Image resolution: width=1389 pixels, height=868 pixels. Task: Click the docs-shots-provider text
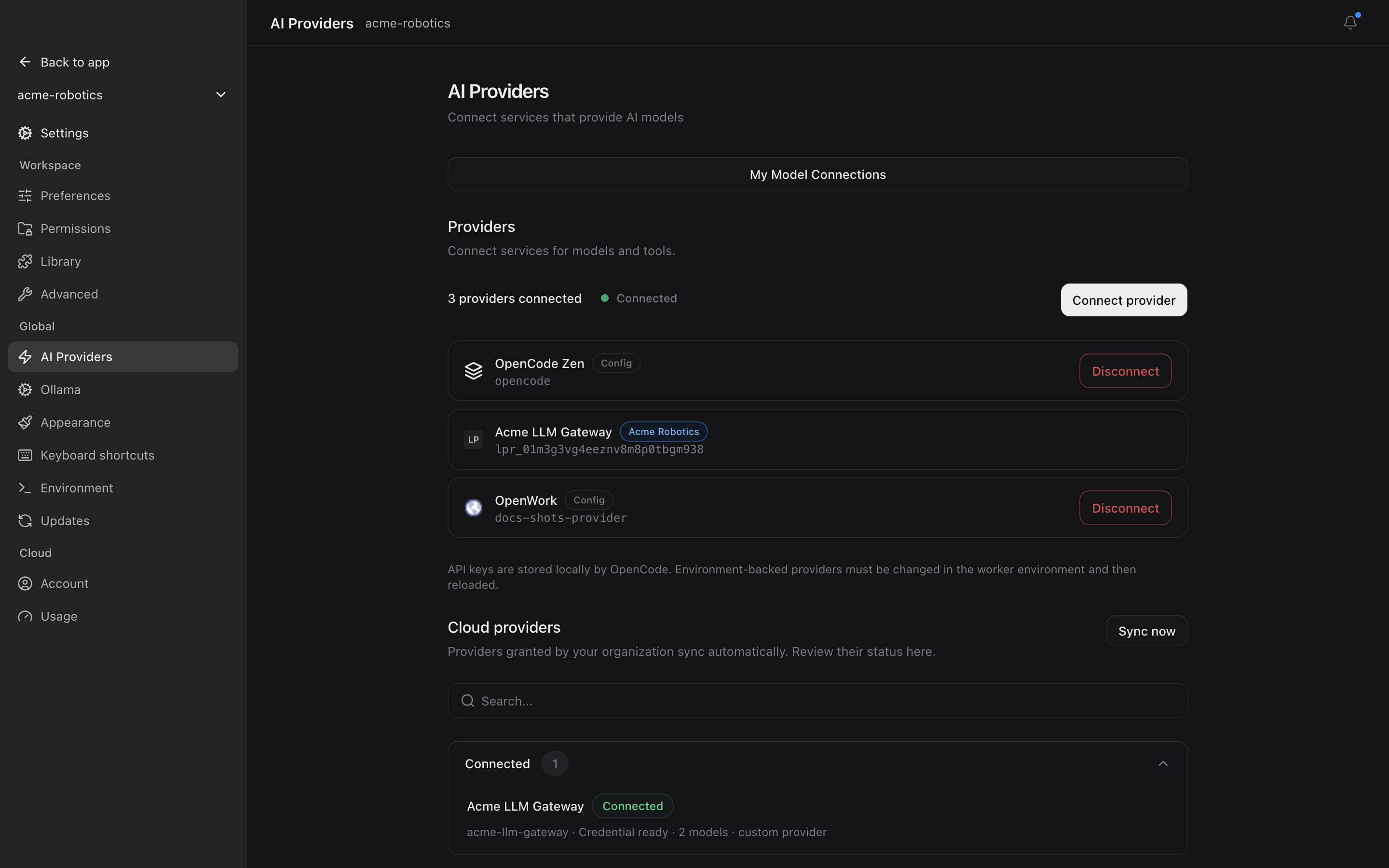pyautogui.click(x=561, y=517)
